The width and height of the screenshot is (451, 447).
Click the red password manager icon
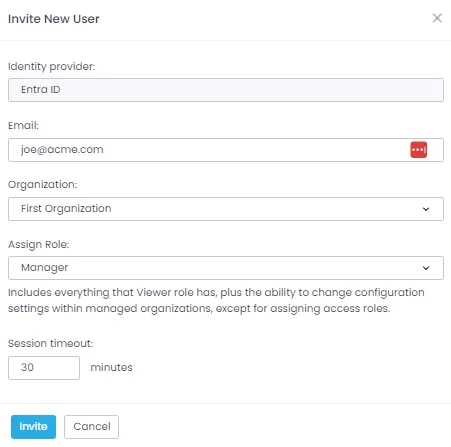[x=419, y=150]
